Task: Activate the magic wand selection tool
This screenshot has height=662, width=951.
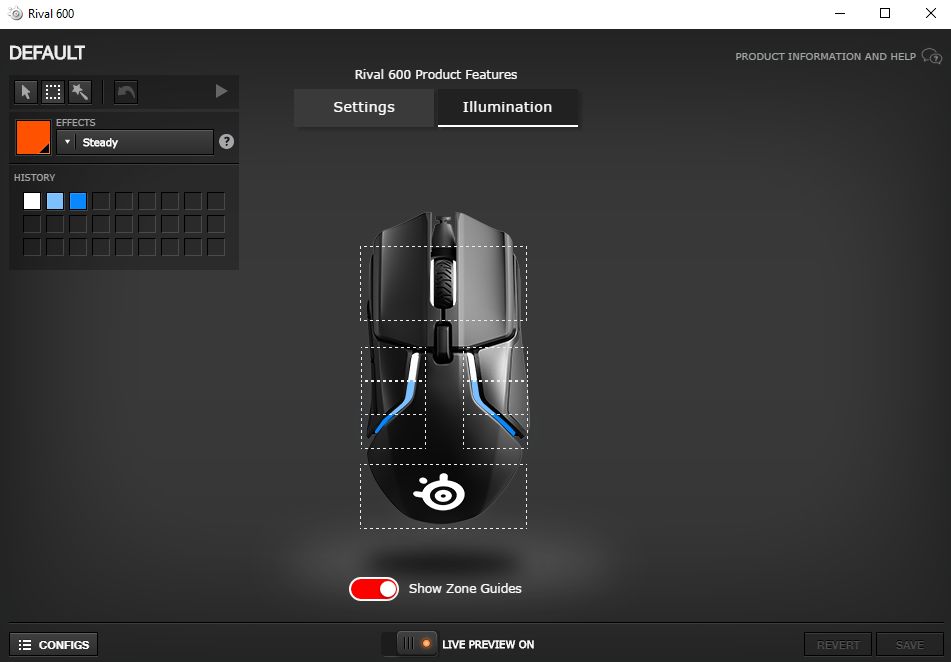Action: [79, 92]
